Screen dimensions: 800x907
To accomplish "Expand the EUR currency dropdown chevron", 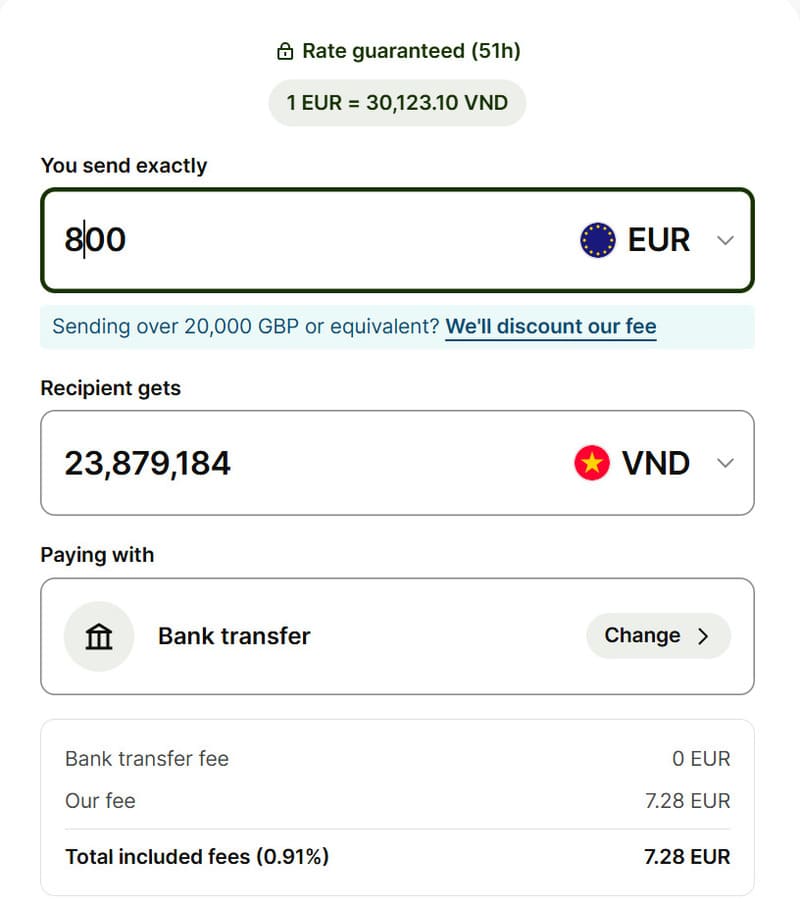I will [726, 240].
